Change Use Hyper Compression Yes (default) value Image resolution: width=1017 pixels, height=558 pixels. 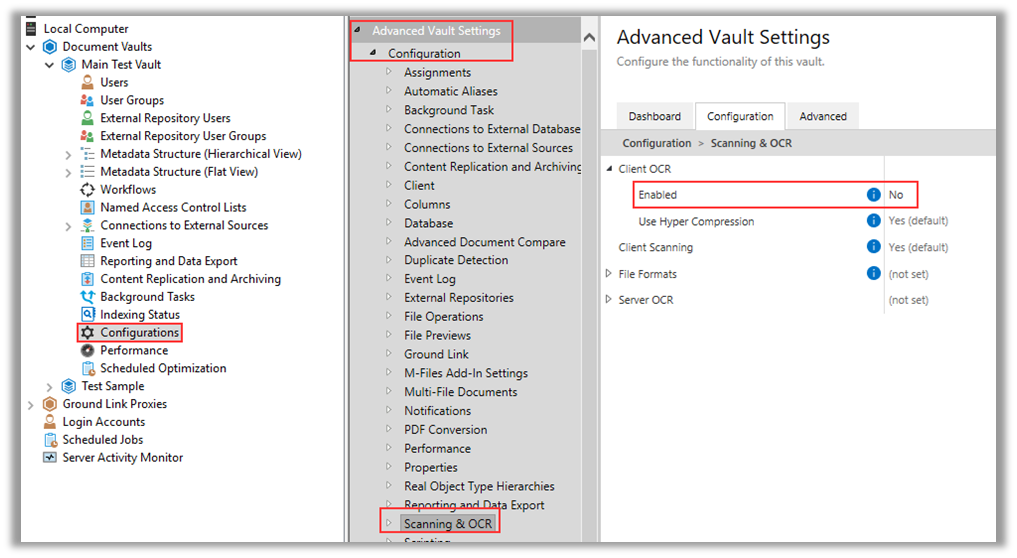[x=918, y=221]
